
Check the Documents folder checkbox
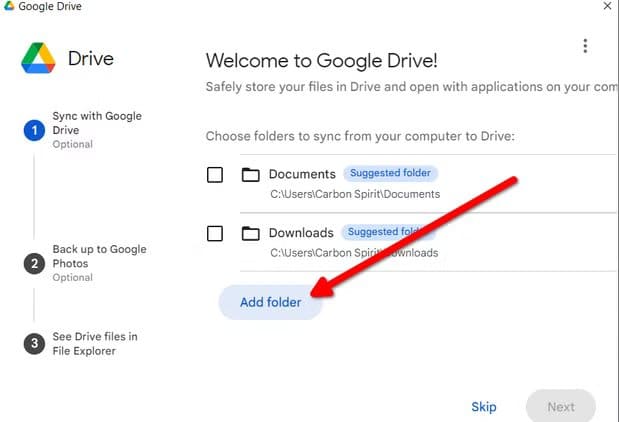point(215,174)
